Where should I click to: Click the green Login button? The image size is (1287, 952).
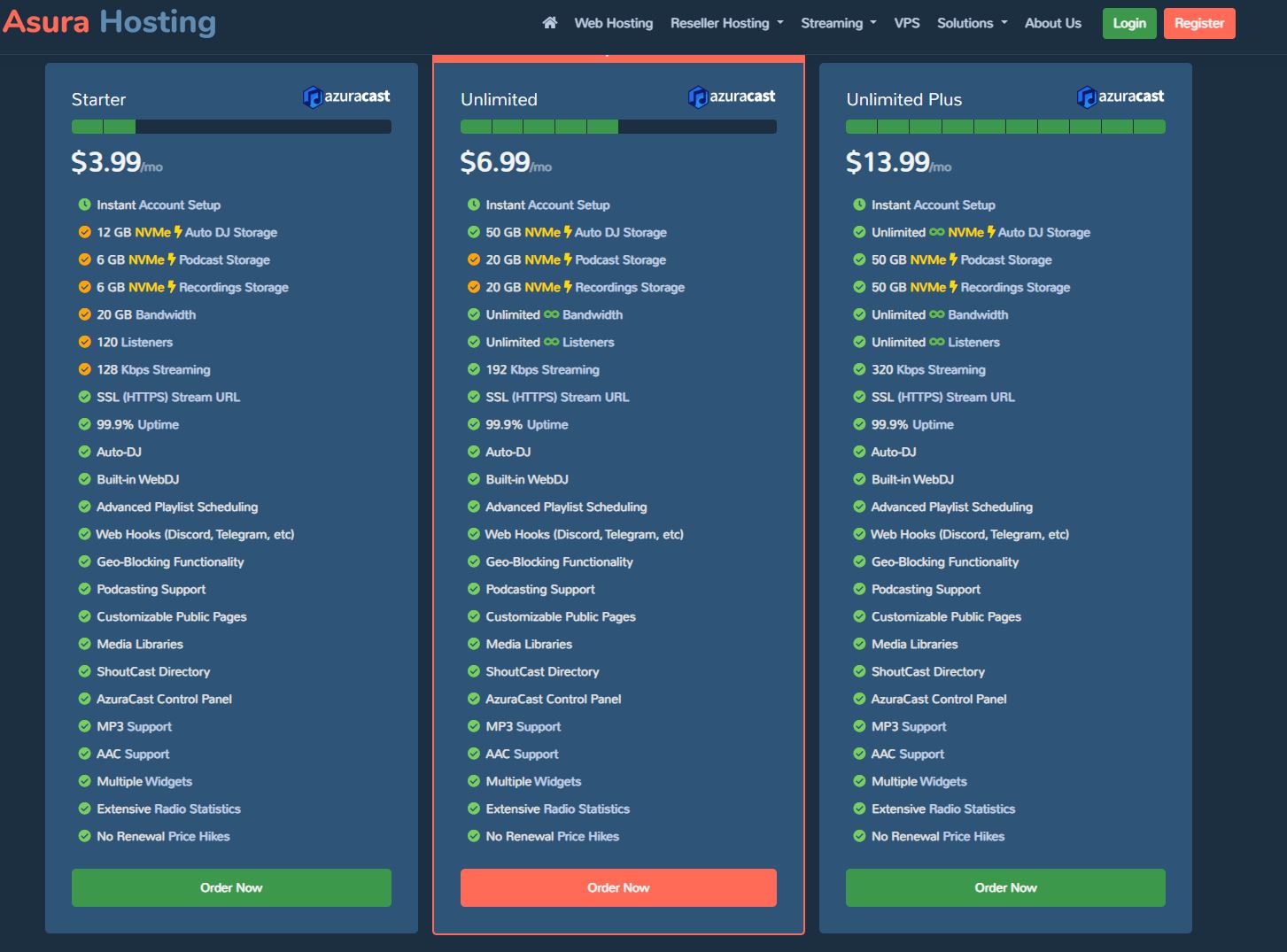tap(1129, 23)
